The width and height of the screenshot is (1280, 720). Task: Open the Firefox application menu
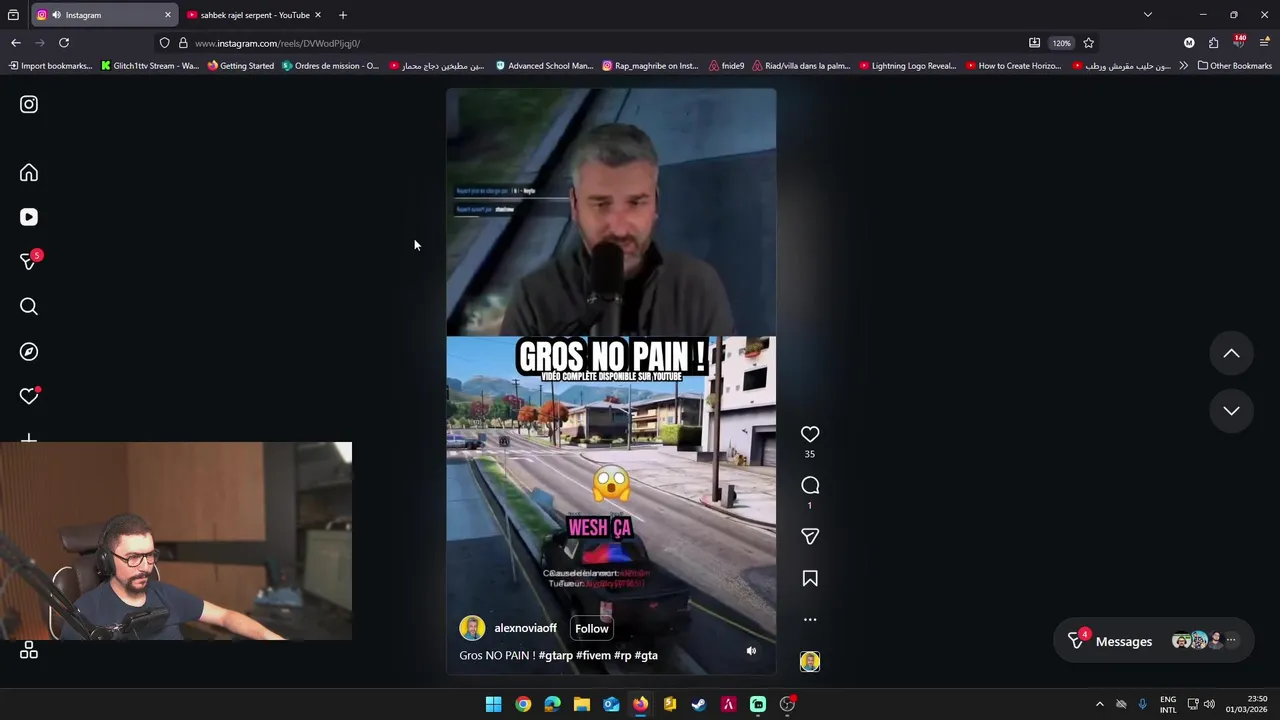(1264, 43)
